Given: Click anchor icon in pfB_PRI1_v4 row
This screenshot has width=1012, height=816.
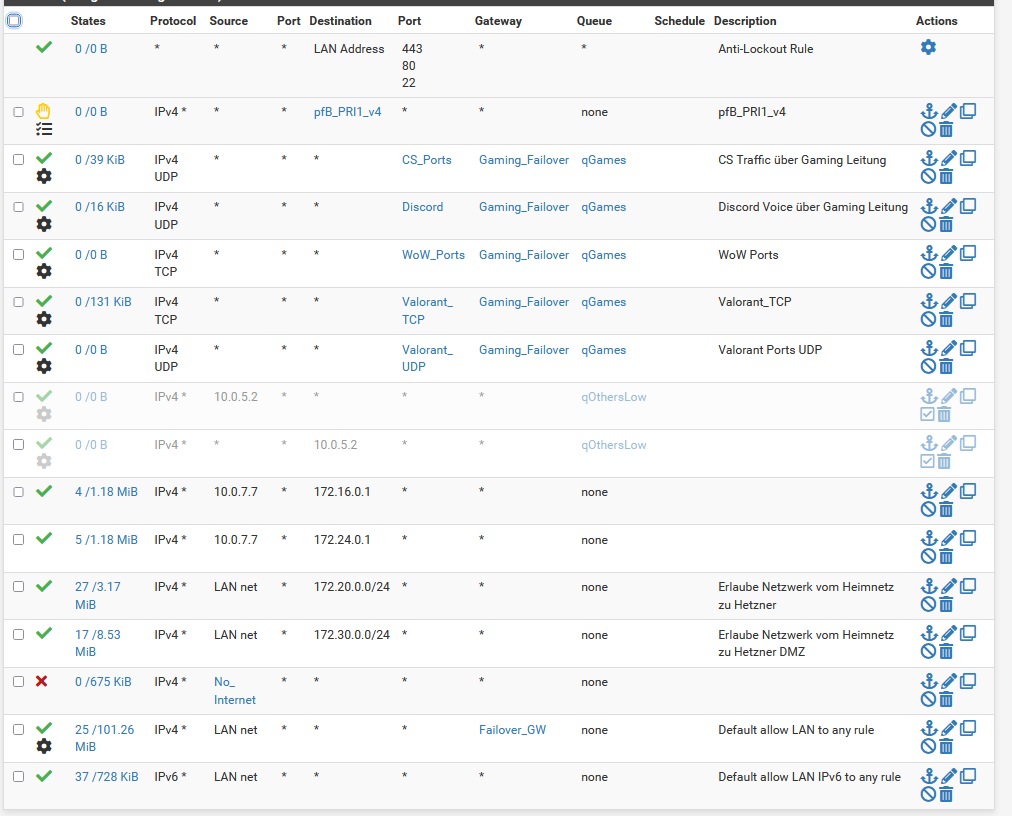Looking at the screenshot, I should [x=929, y=111].
